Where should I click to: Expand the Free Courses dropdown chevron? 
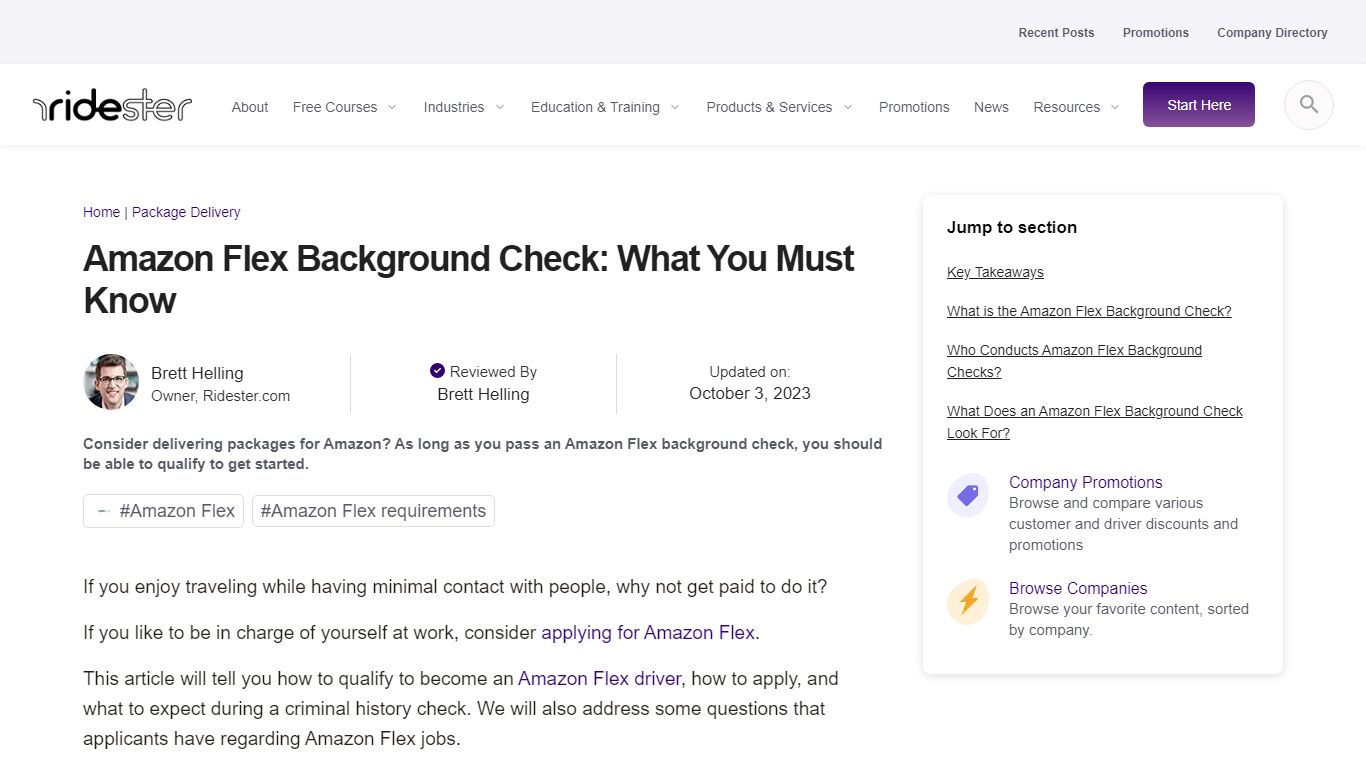pyautogui.click(x=391, y=107)
